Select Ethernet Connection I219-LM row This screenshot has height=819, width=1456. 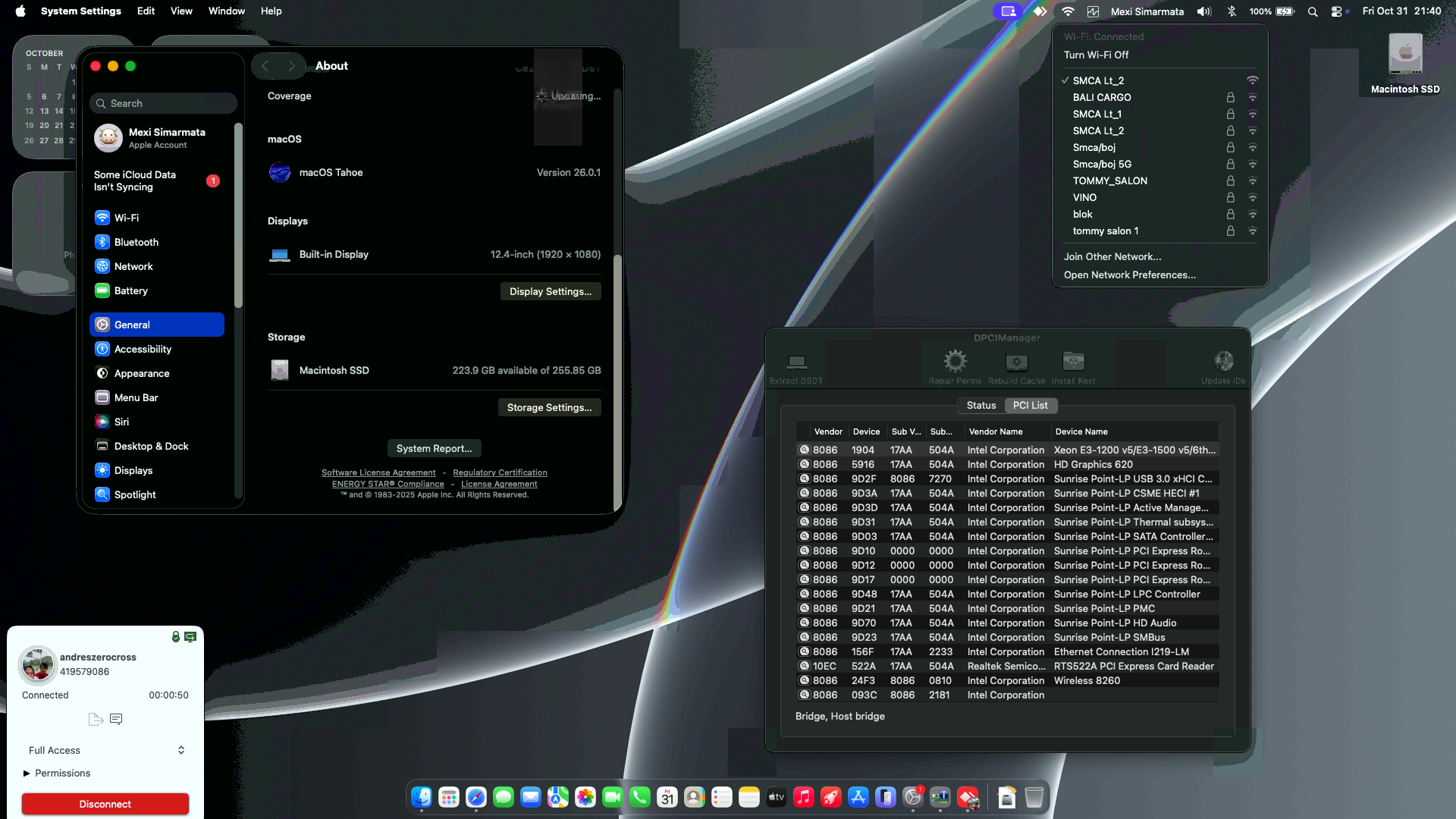pos(1007,651)
